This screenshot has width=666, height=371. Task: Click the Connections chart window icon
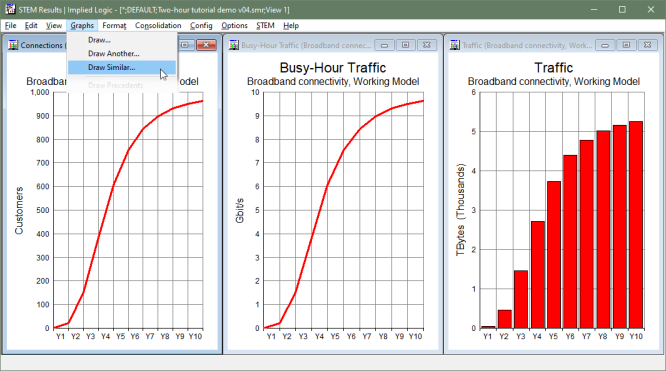[x=13, y=45]
